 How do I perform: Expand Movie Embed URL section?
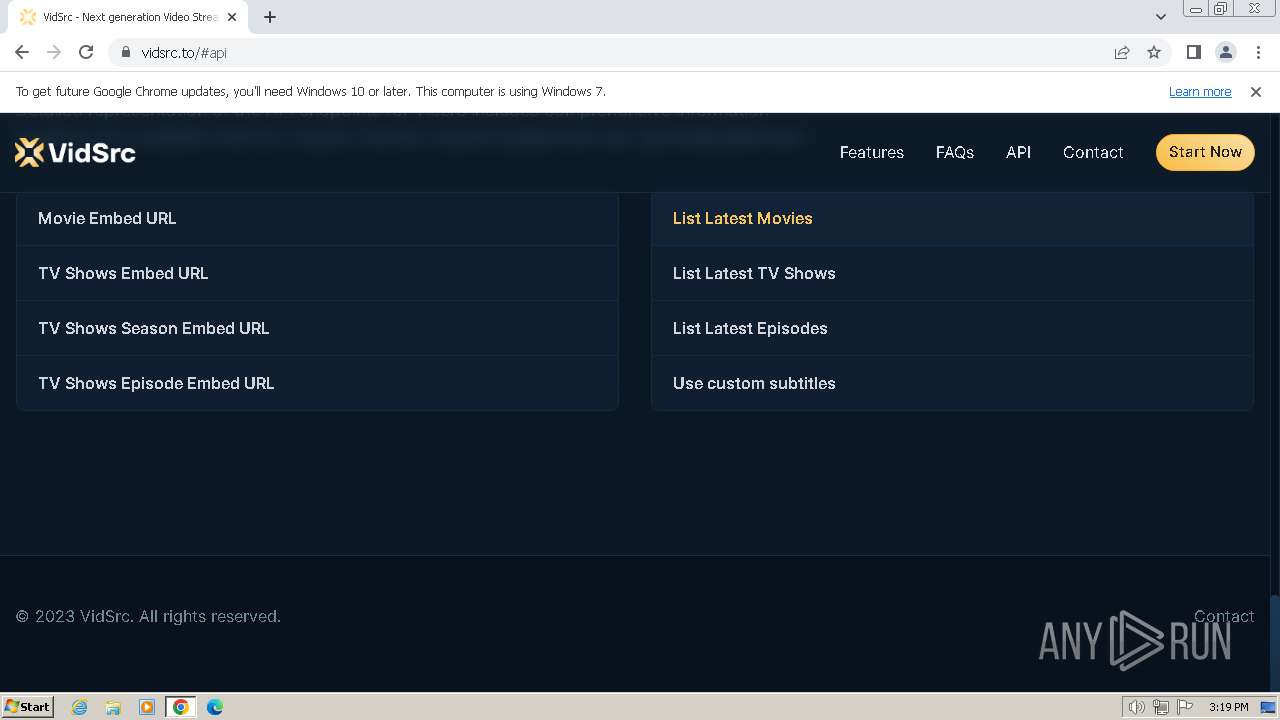point(317,218)
